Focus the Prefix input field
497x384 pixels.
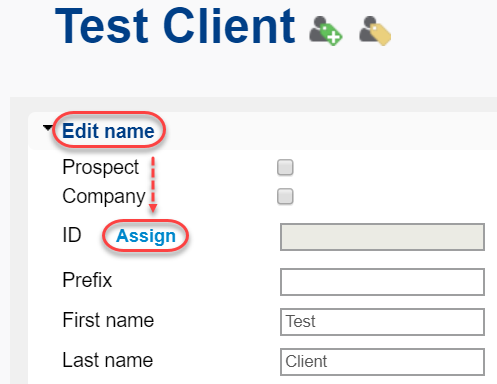[x=382, y=282]
